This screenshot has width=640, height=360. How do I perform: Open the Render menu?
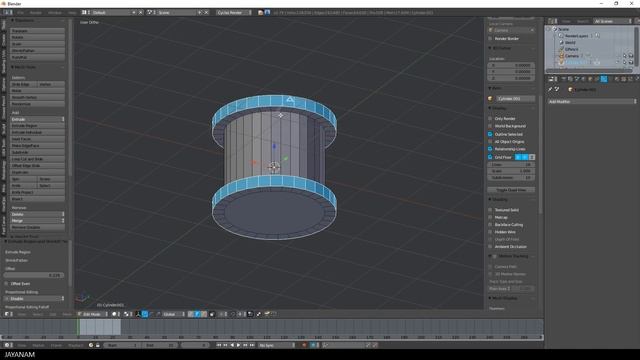pyautogui.click(x=36, y=12)
